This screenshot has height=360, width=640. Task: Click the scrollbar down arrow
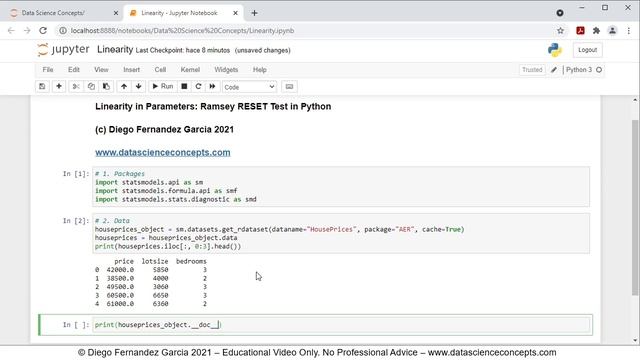(x=635, y=340)
